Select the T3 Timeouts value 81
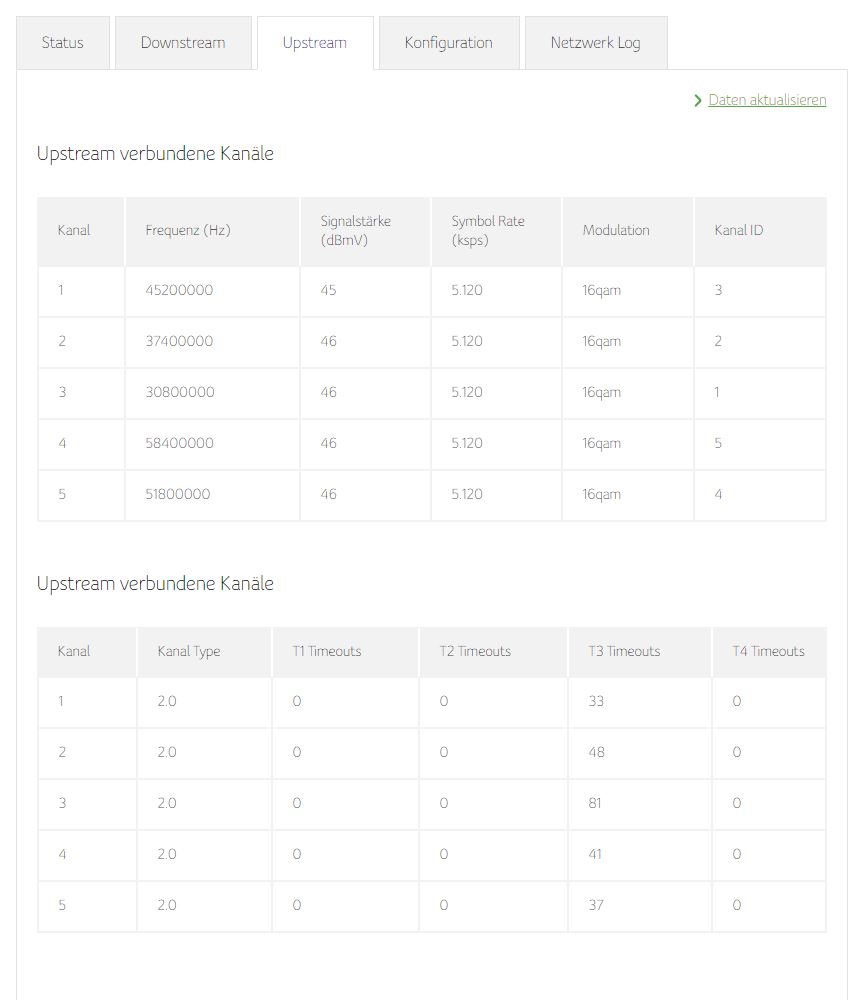Viewport: 861px width, 1000px height. pos(596,803)
